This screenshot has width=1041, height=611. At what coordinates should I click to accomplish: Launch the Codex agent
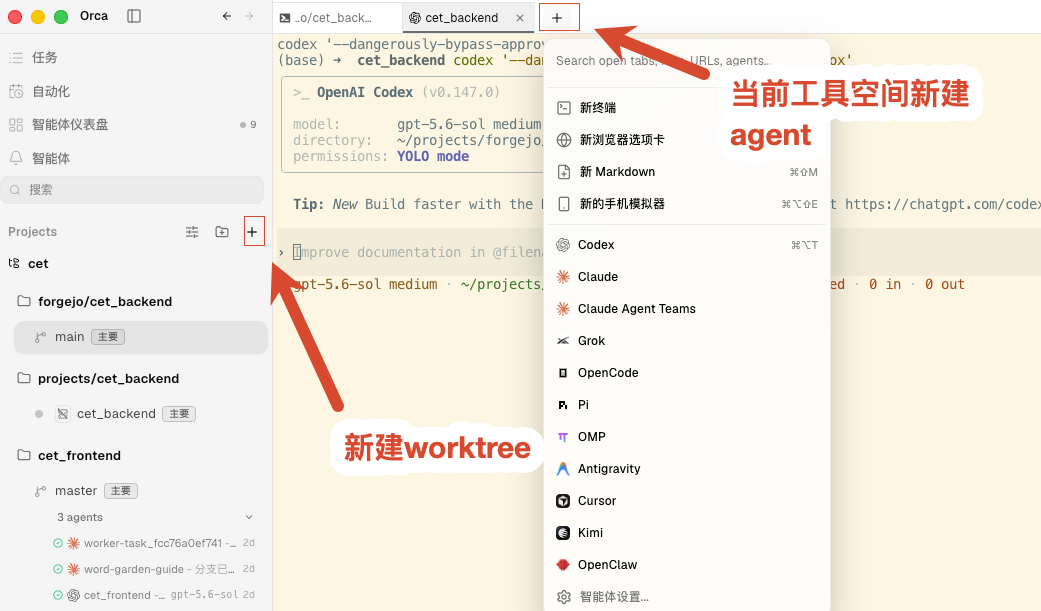point(687,245)
